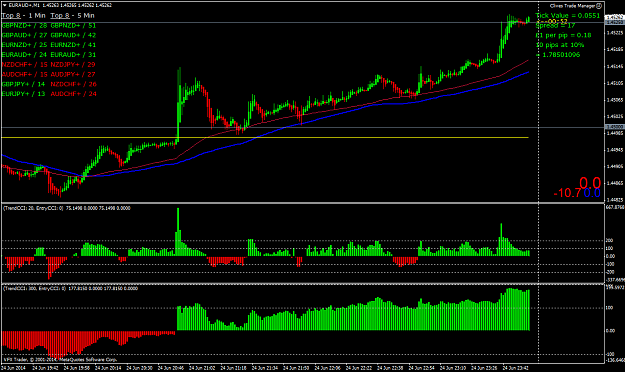
Task: Click the EURJPY+ / 13 row
Action: point(24,94)
